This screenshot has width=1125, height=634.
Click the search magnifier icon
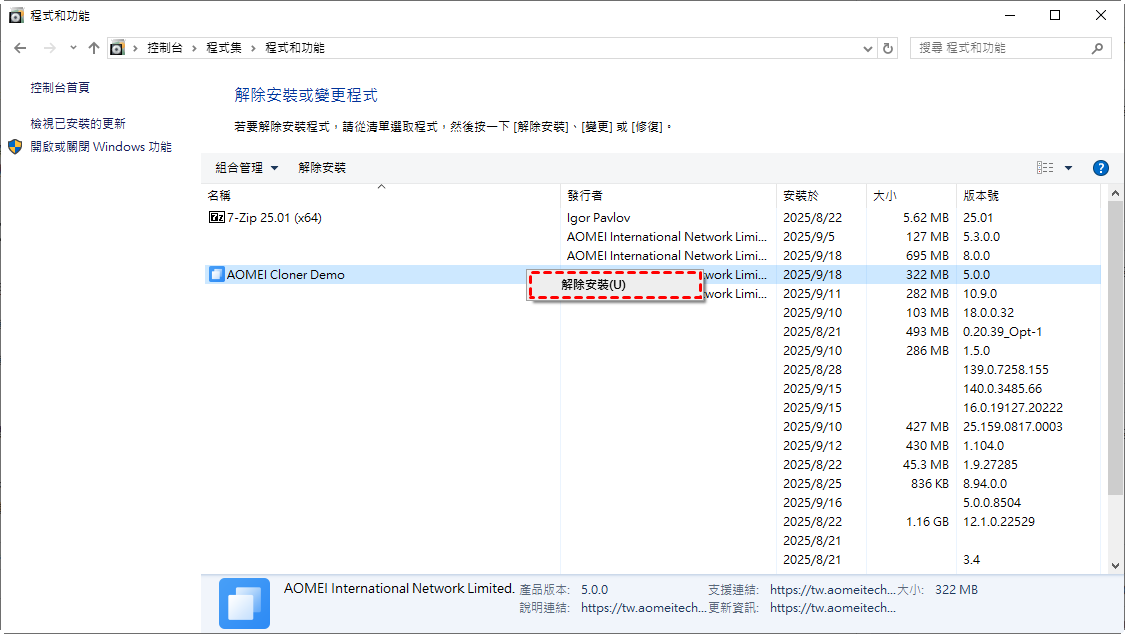(1097, 48)
